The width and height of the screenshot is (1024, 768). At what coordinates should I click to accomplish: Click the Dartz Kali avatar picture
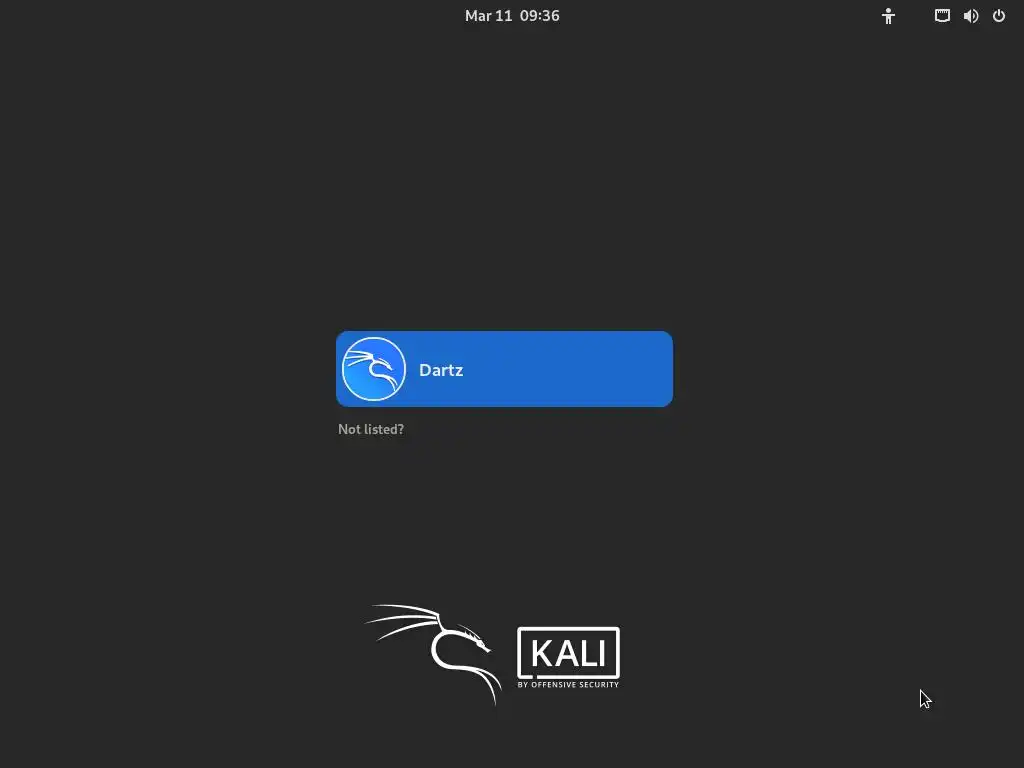coord(374,369)
